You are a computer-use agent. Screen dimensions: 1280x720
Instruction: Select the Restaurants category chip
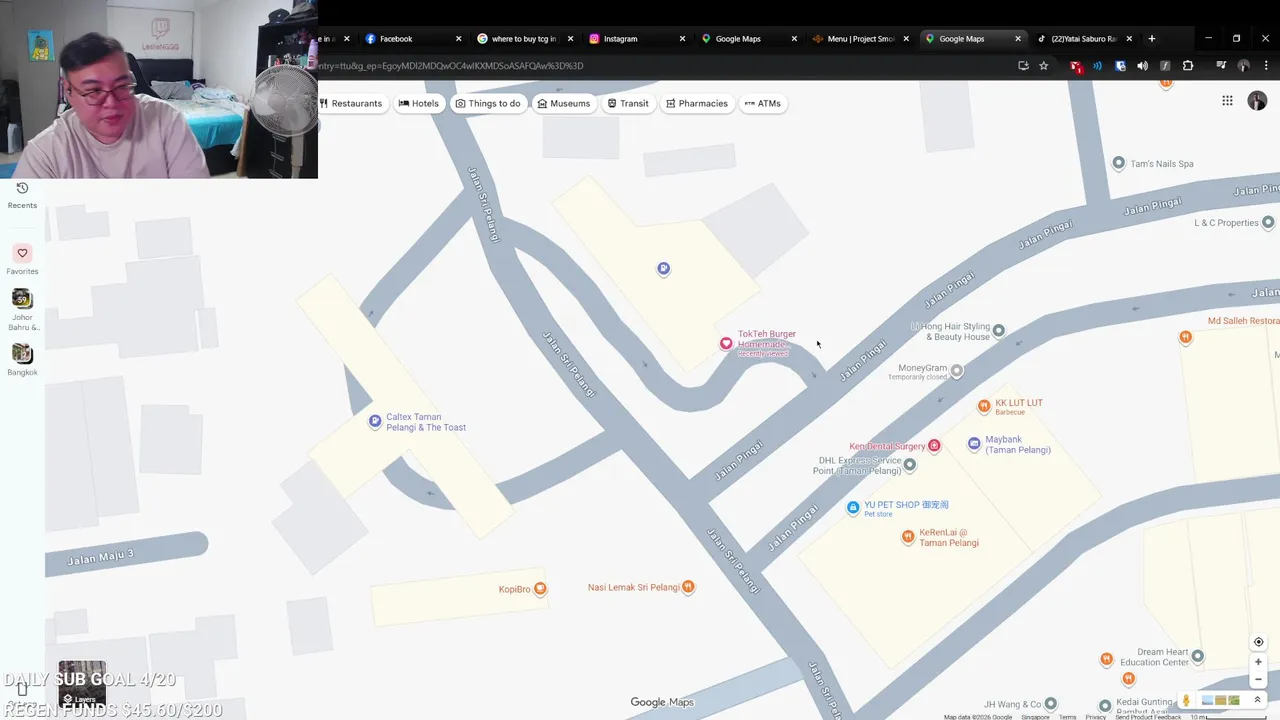tap(351, 103)
